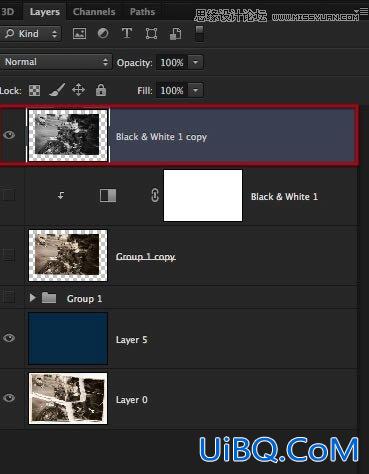Lock all padlock icon
369x474 pixels.
pos(101,90)
